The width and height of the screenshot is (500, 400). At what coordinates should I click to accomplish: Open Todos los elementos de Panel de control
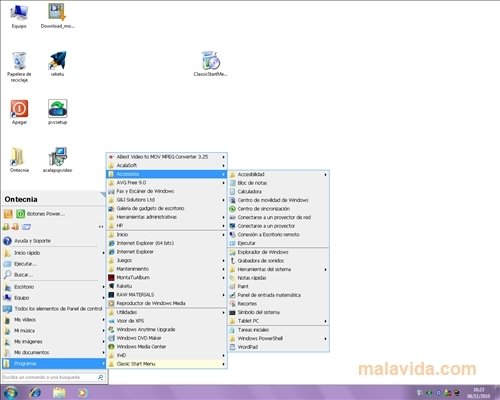tap(53, 309)
